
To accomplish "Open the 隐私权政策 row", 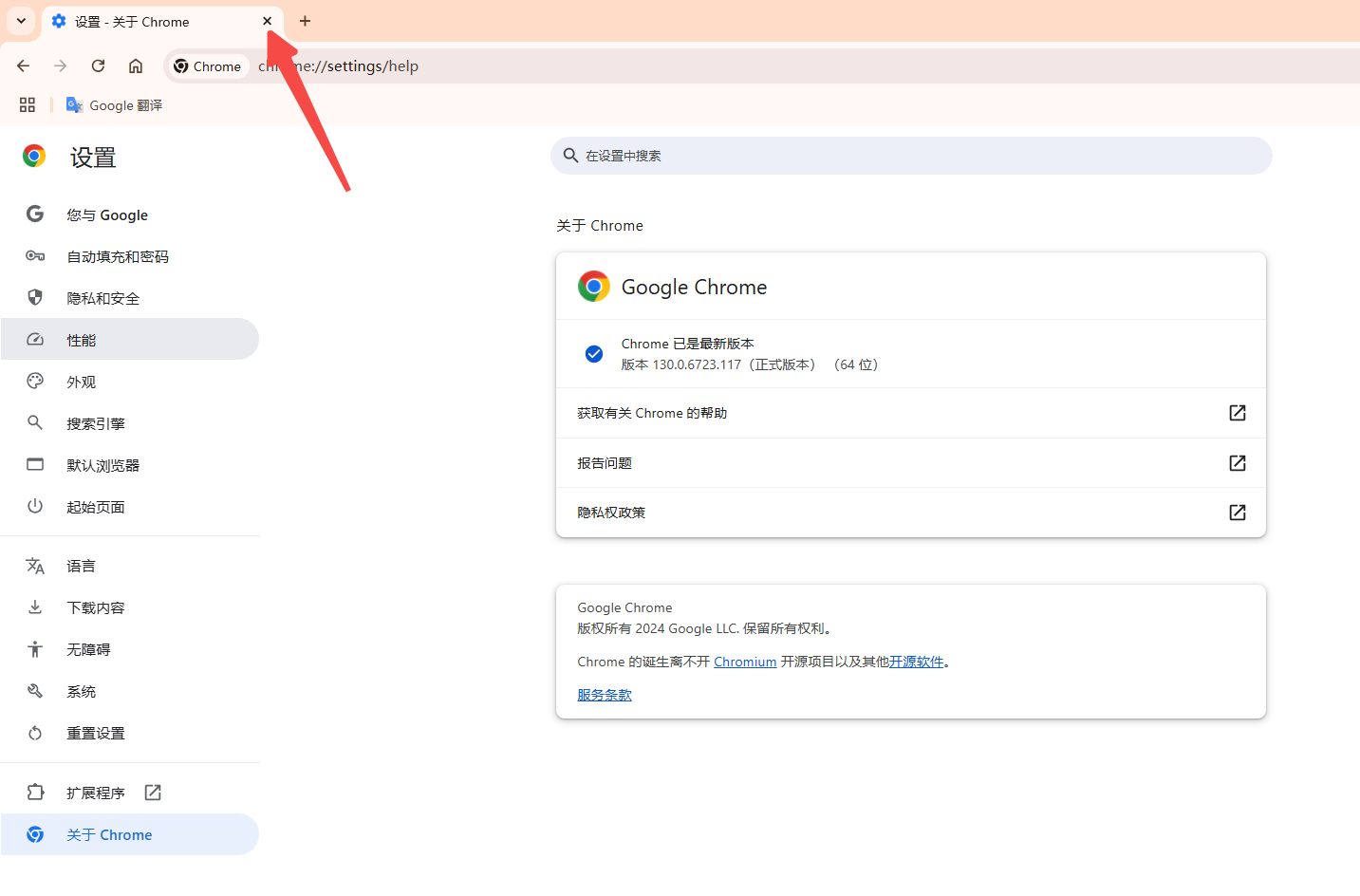I will pyautogui.click(x=911, y=513).
